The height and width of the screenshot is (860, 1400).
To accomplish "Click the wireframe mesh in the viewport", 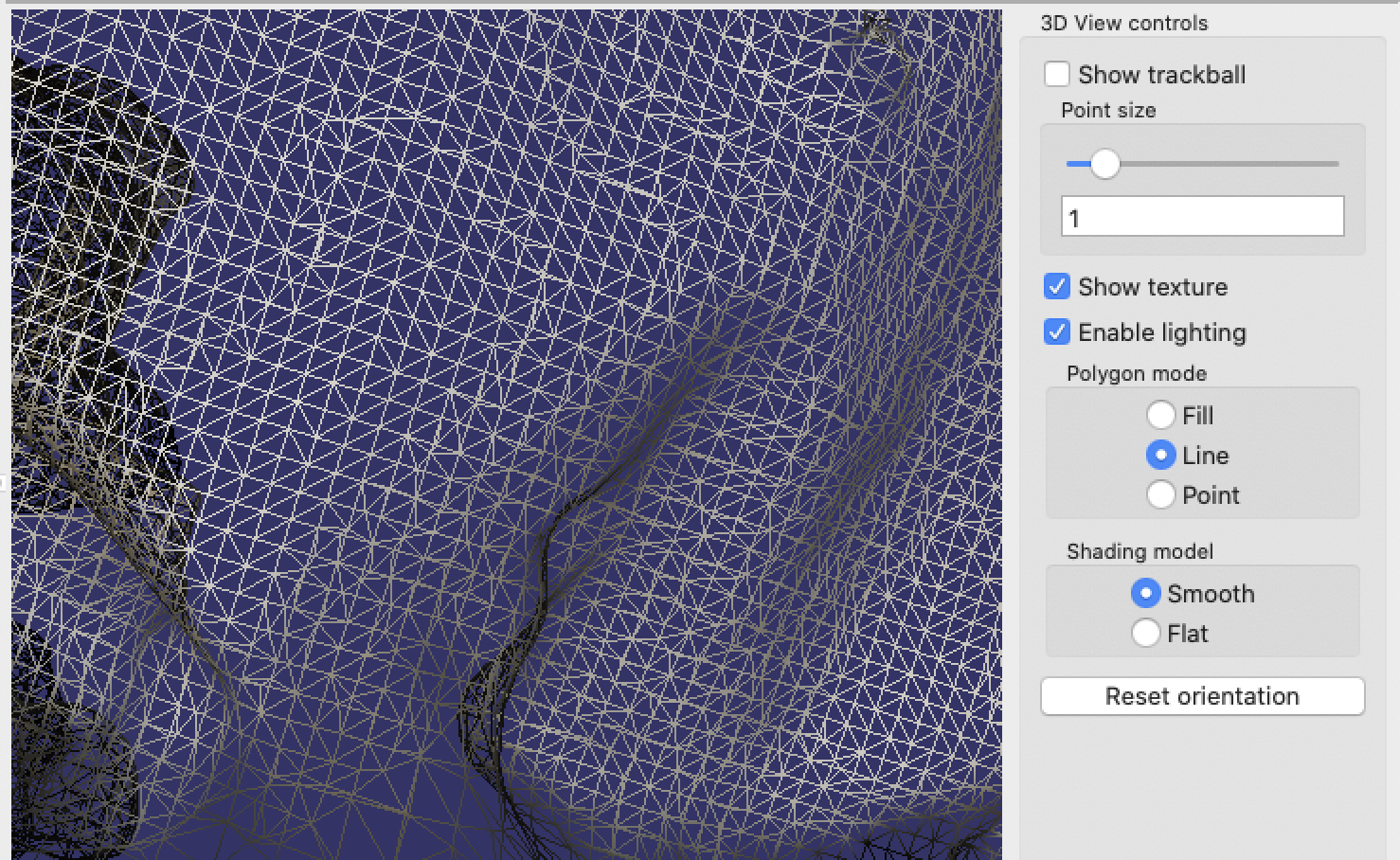I will (474, 379).
